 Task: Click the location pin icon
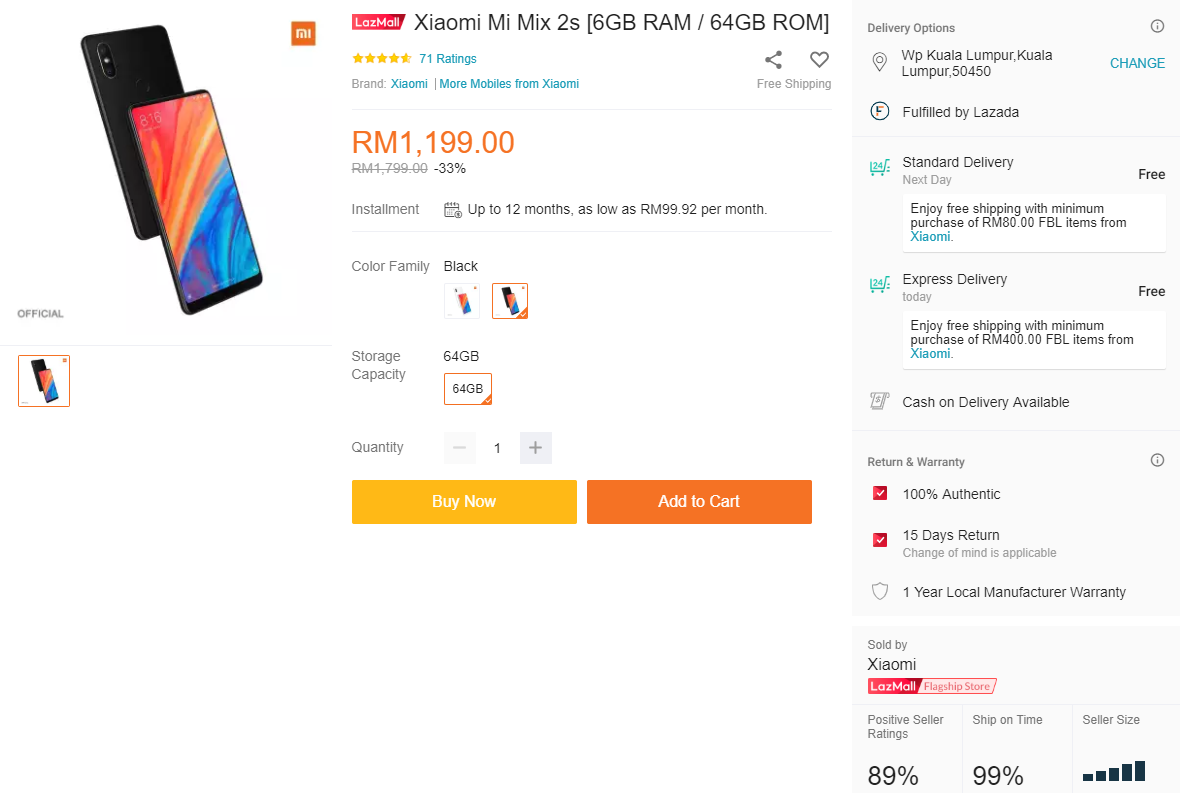[880, 63]
